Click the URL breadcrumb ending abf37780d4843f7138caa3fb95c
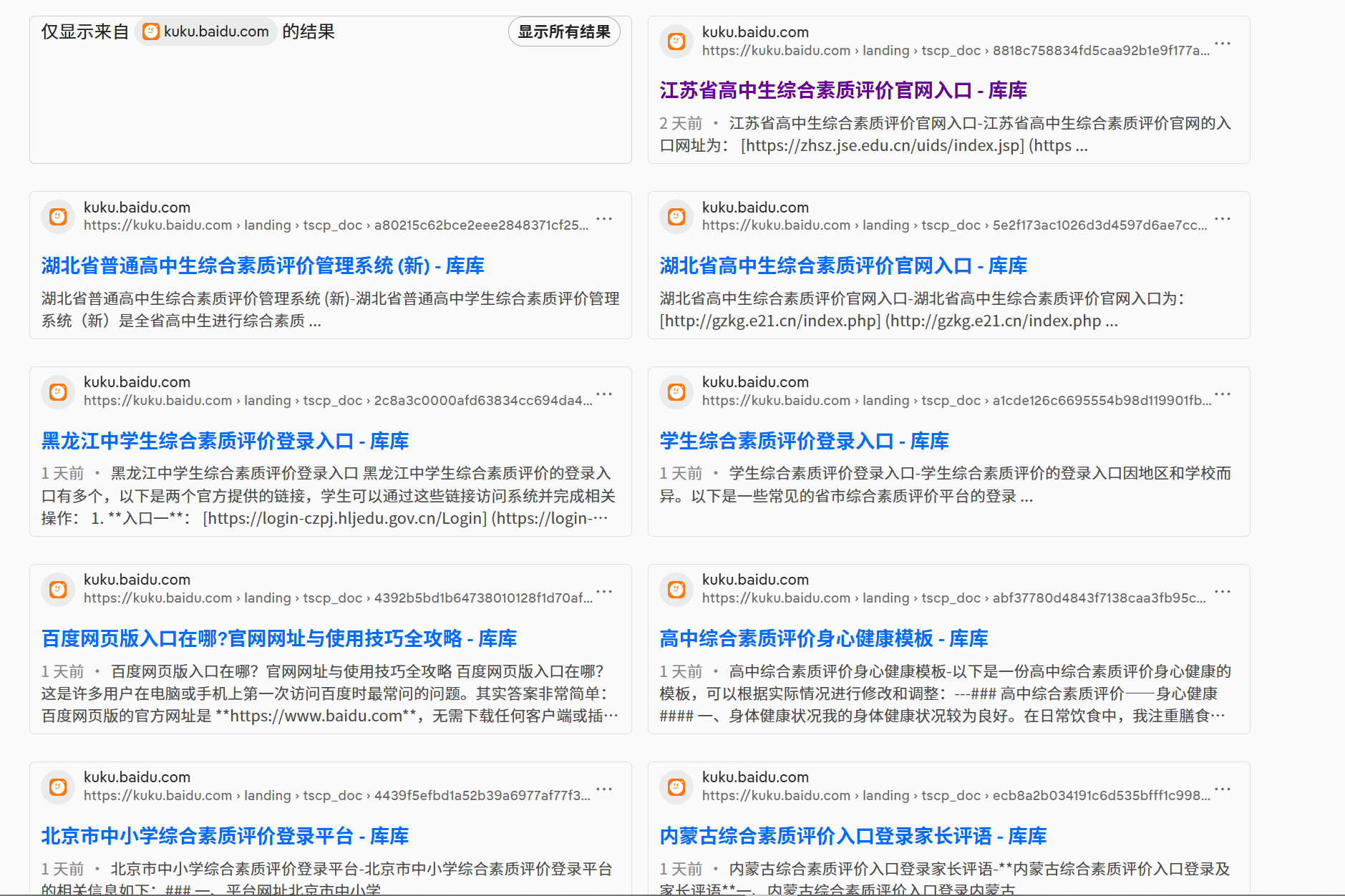Viewport: 1345px width, 896px height. 953,598
